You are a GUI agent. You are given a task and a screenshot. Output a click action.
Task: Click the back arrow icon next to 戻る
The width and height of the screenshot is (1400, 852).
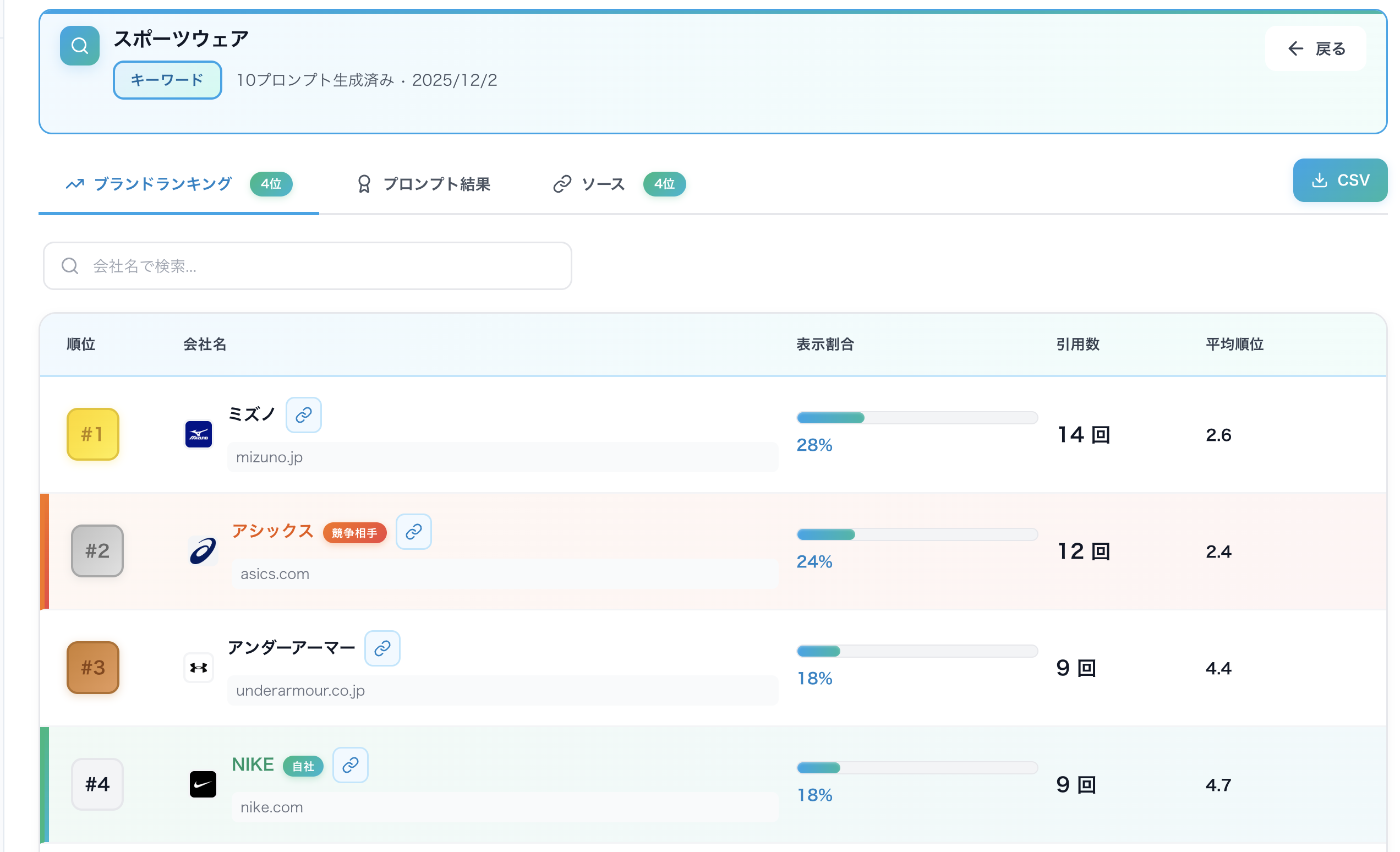point(1295,48)
